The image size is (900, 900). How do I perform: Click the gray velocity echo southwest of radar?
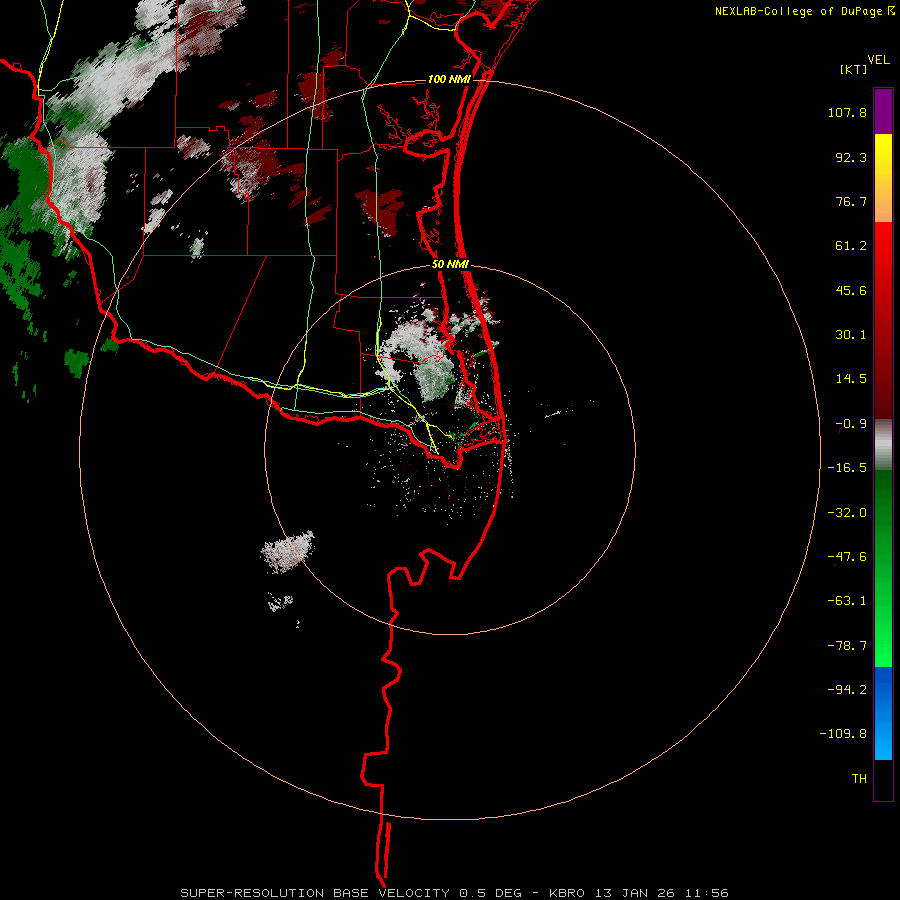(288, 552)
